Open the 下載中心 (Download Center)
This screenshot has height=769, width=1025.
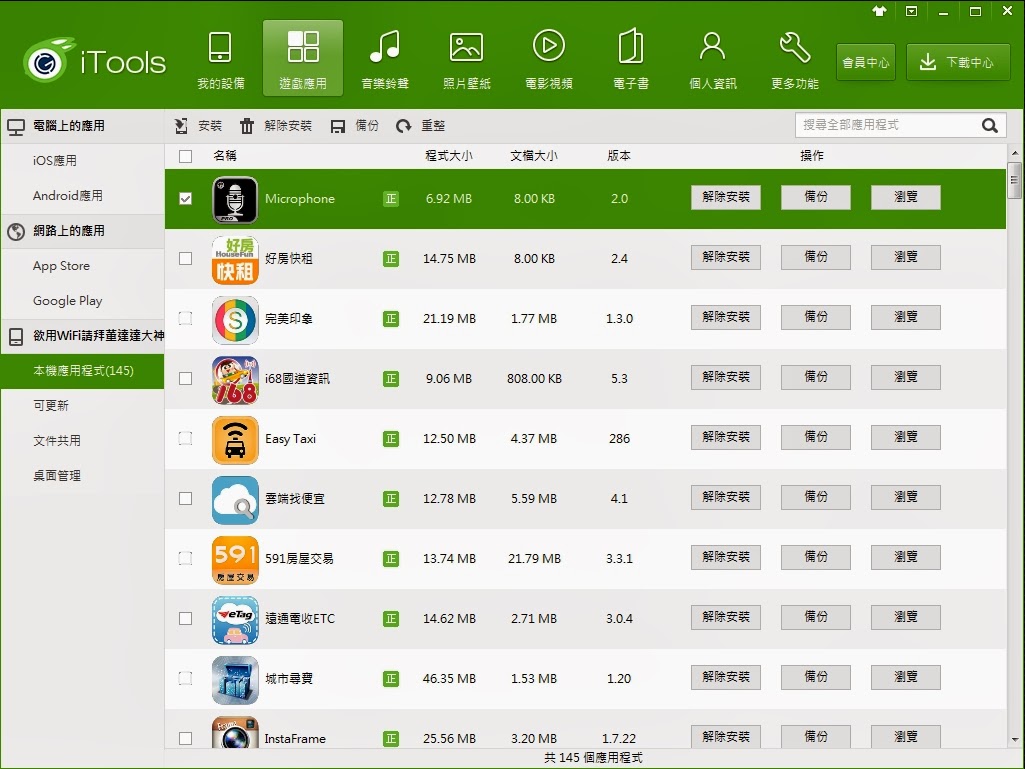(x=957, y=61)
